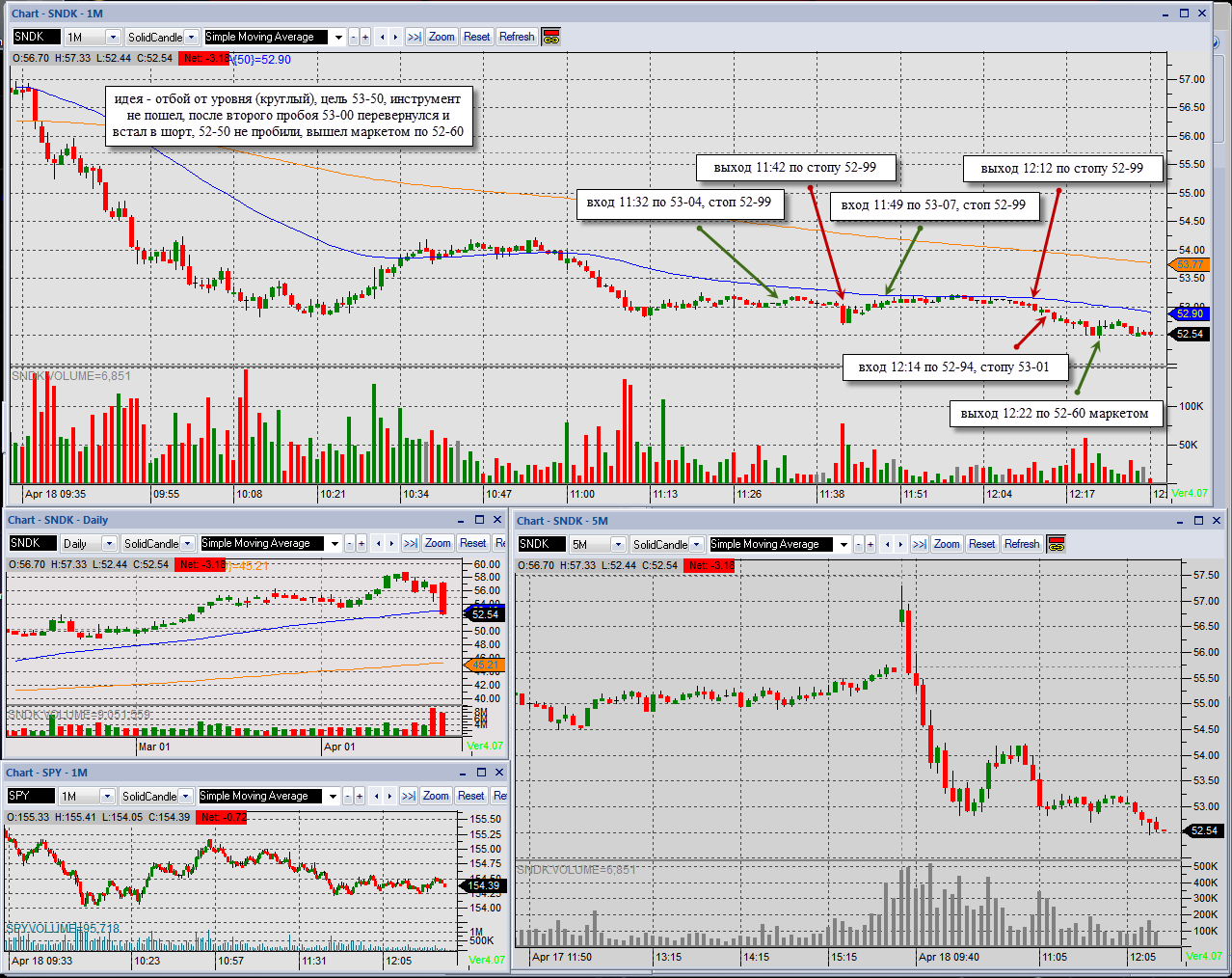Viewport: 1232px width, 978px height.
Task: Click Reset in the SNDK 5M chart toolbar
Action: tap(982, 544)
